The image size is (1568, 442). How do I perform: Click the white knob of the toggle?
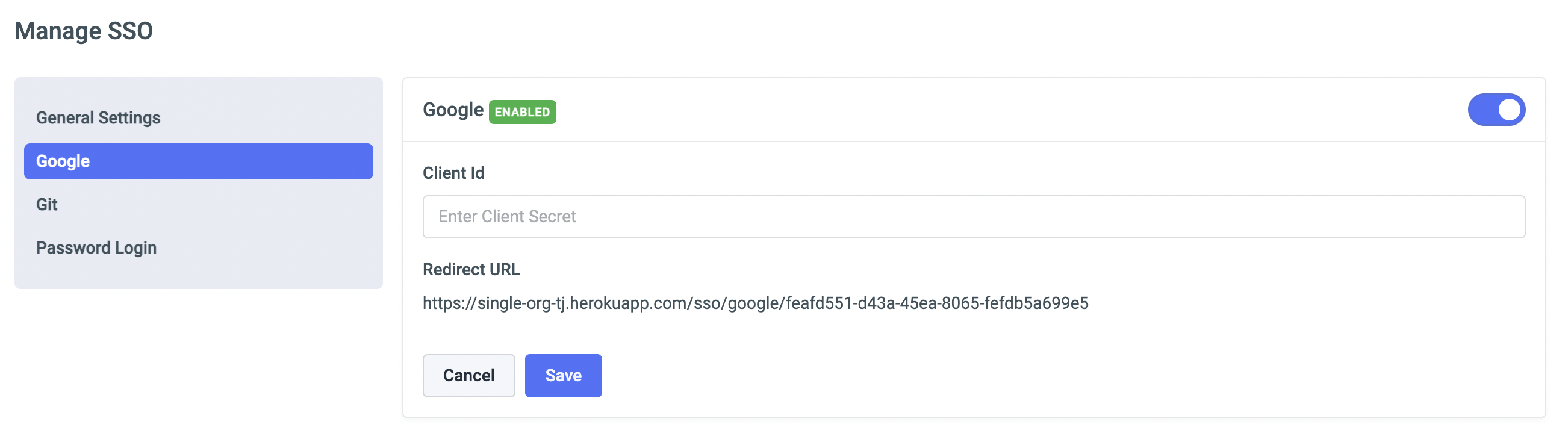(1508, 110)
